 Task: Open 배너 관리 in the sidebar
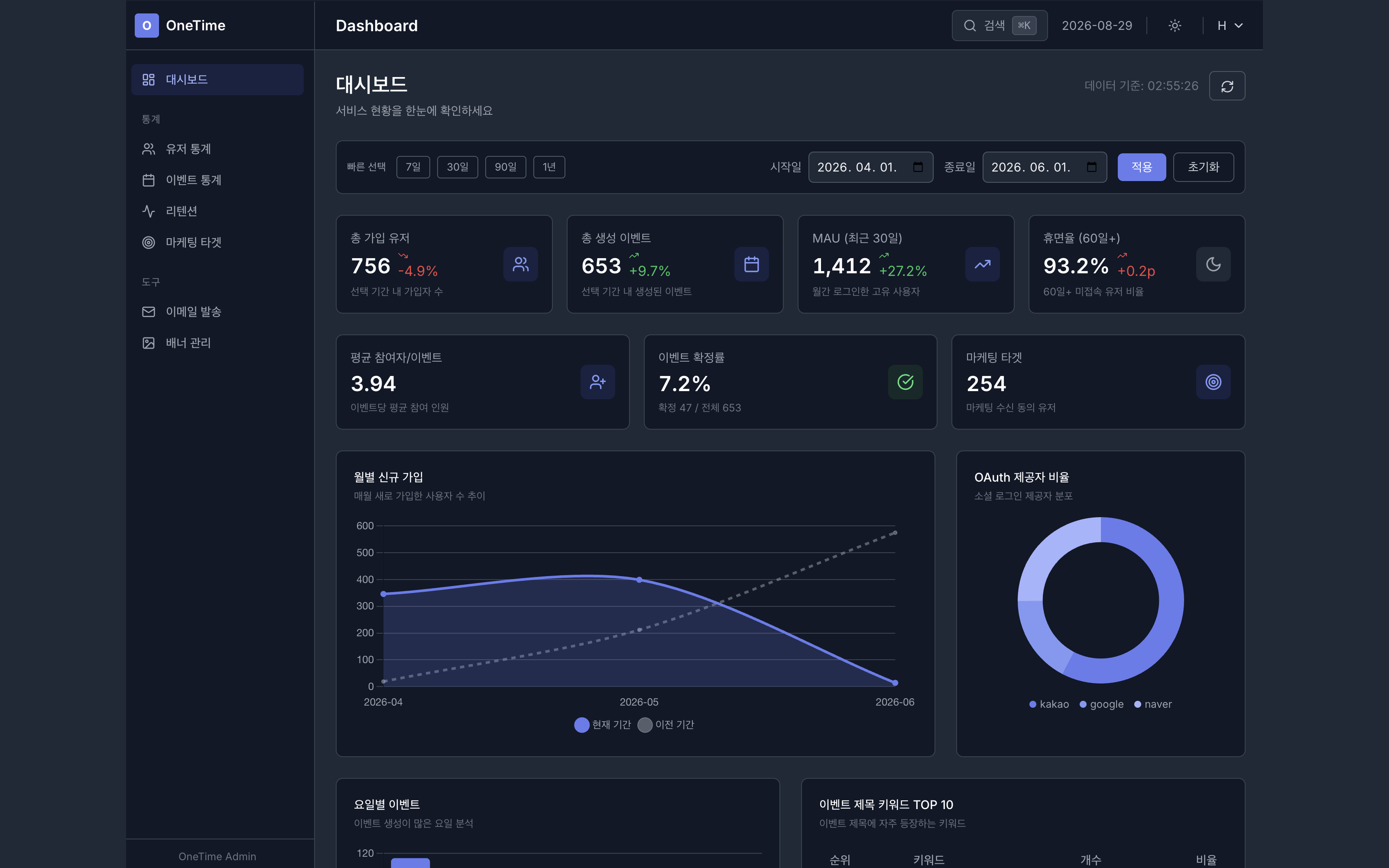point(217,343)
